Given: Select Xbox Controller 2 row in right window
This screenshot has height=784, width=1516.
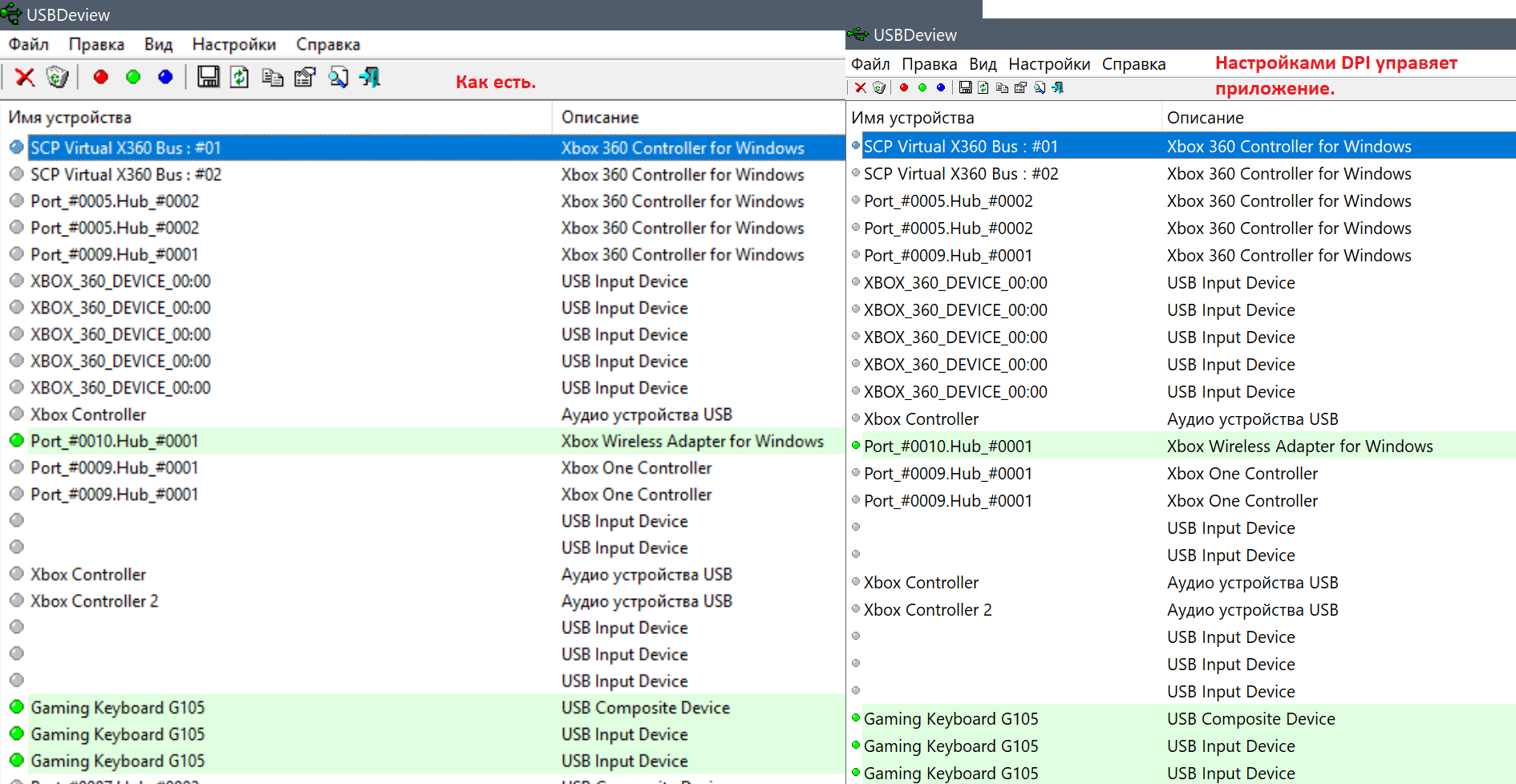Looking at the screenshot, I should [x=1181, y=610].
